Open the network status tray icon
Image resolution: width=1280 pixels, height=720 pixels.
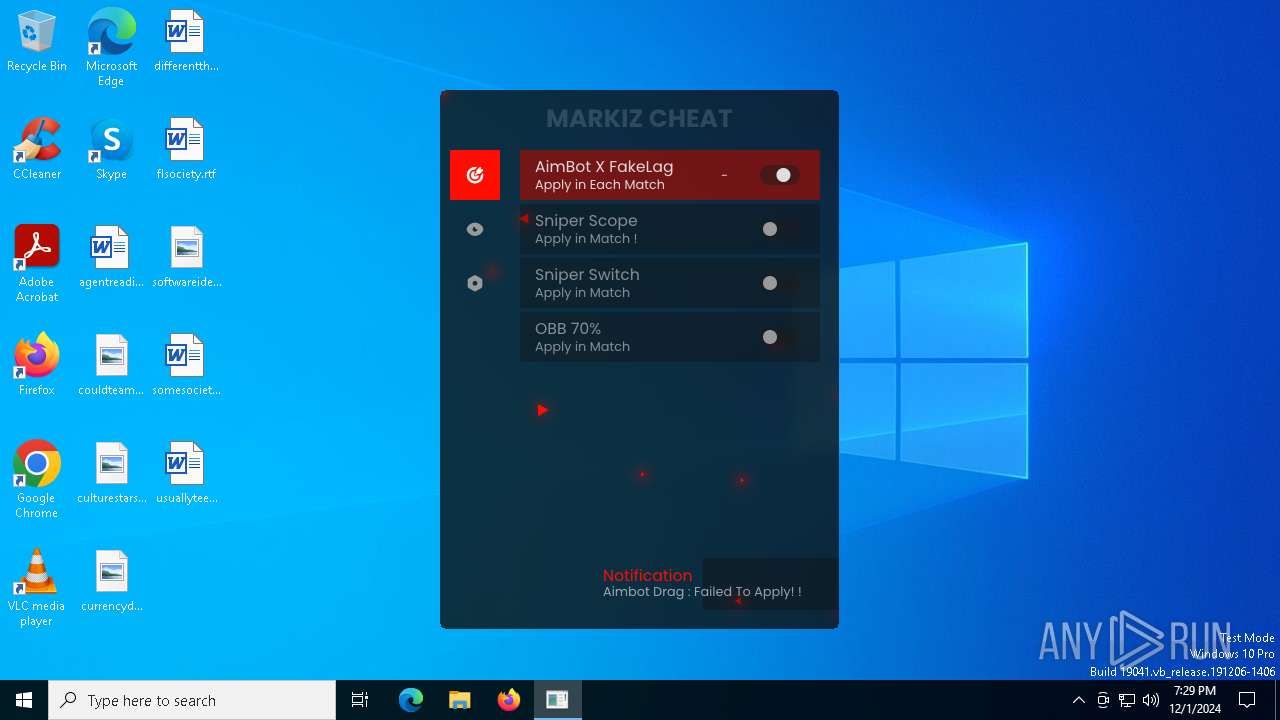(x=1127, y=700)
